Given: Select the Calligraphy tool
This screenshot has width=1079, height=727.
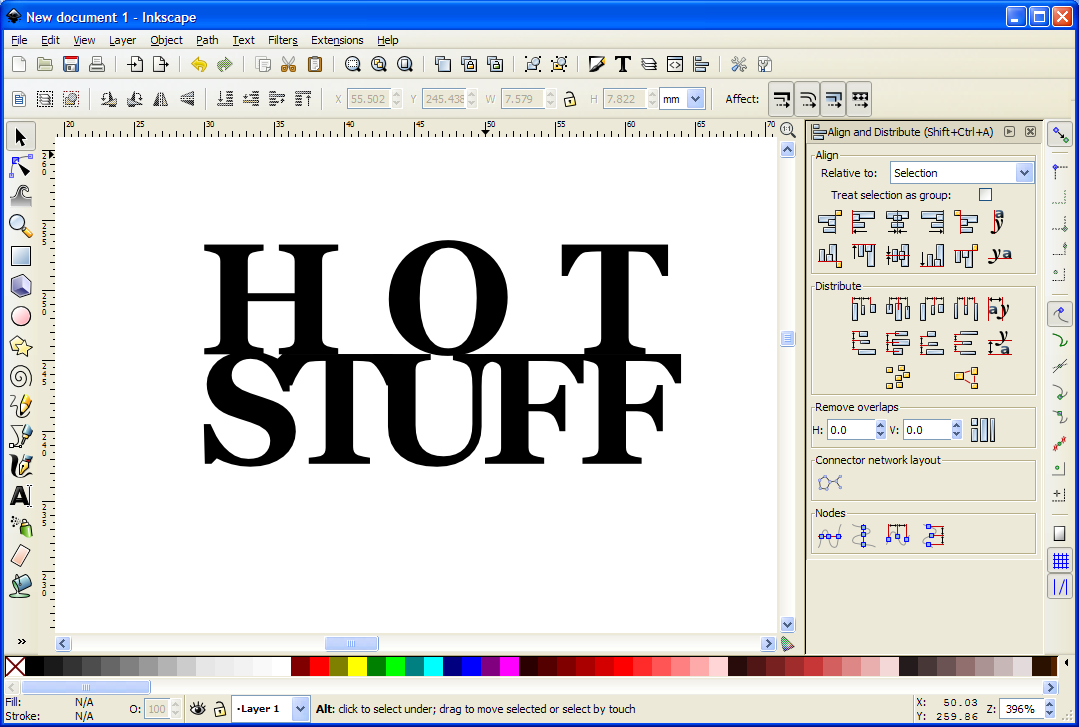Looking at the screenshot, I should click(x=21, y=466).
